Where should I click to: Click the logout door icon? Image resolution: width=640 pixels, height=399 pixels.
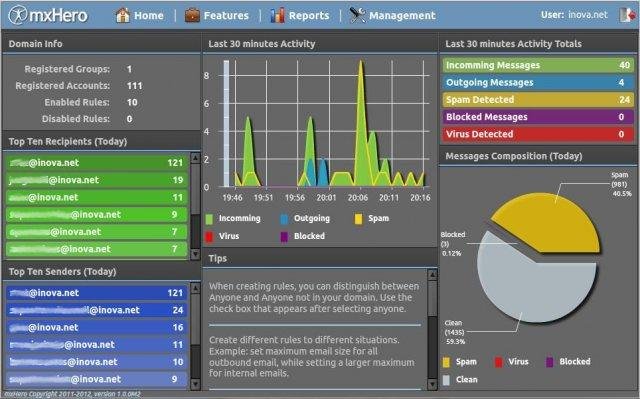point(627,15)
